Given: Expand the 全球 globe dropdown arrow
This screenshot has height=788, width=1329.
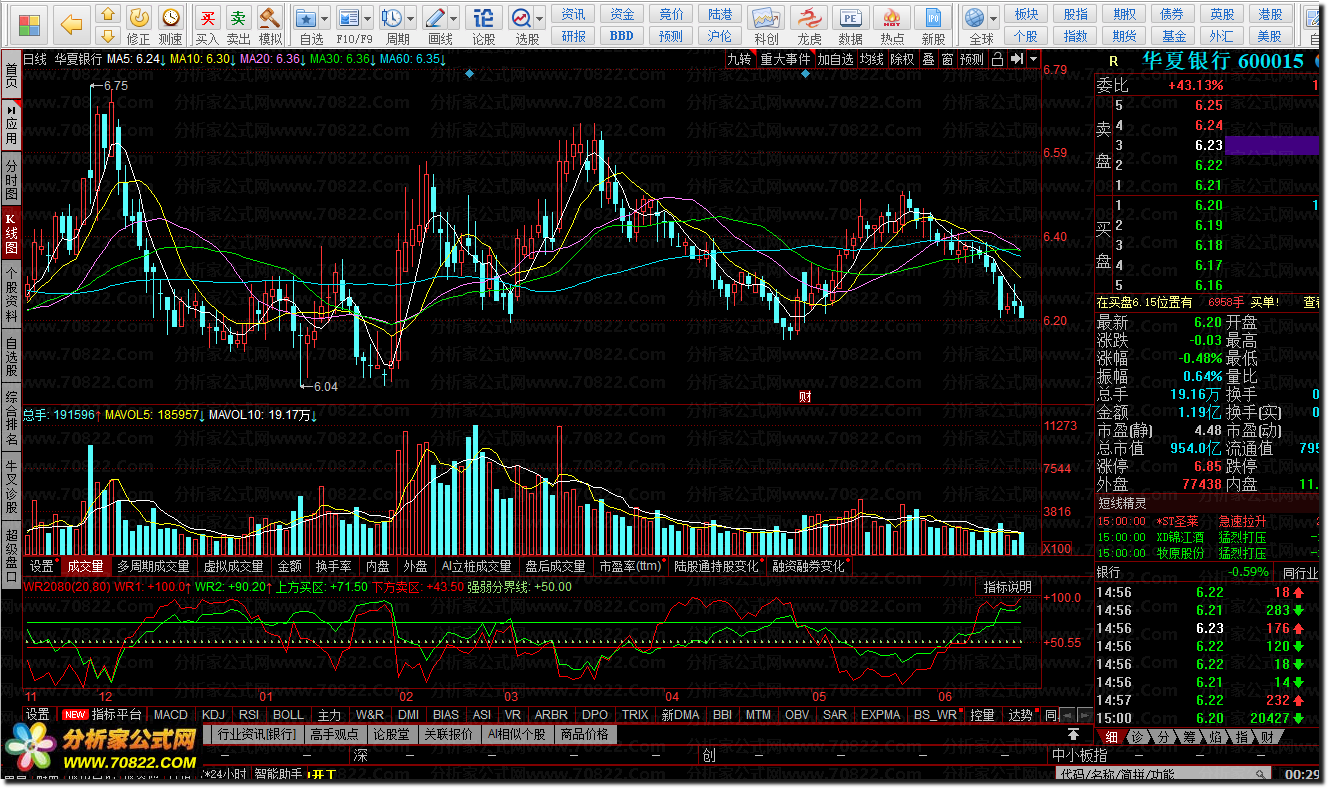Looking at the screenshot, I should click(x=993, y=19).
